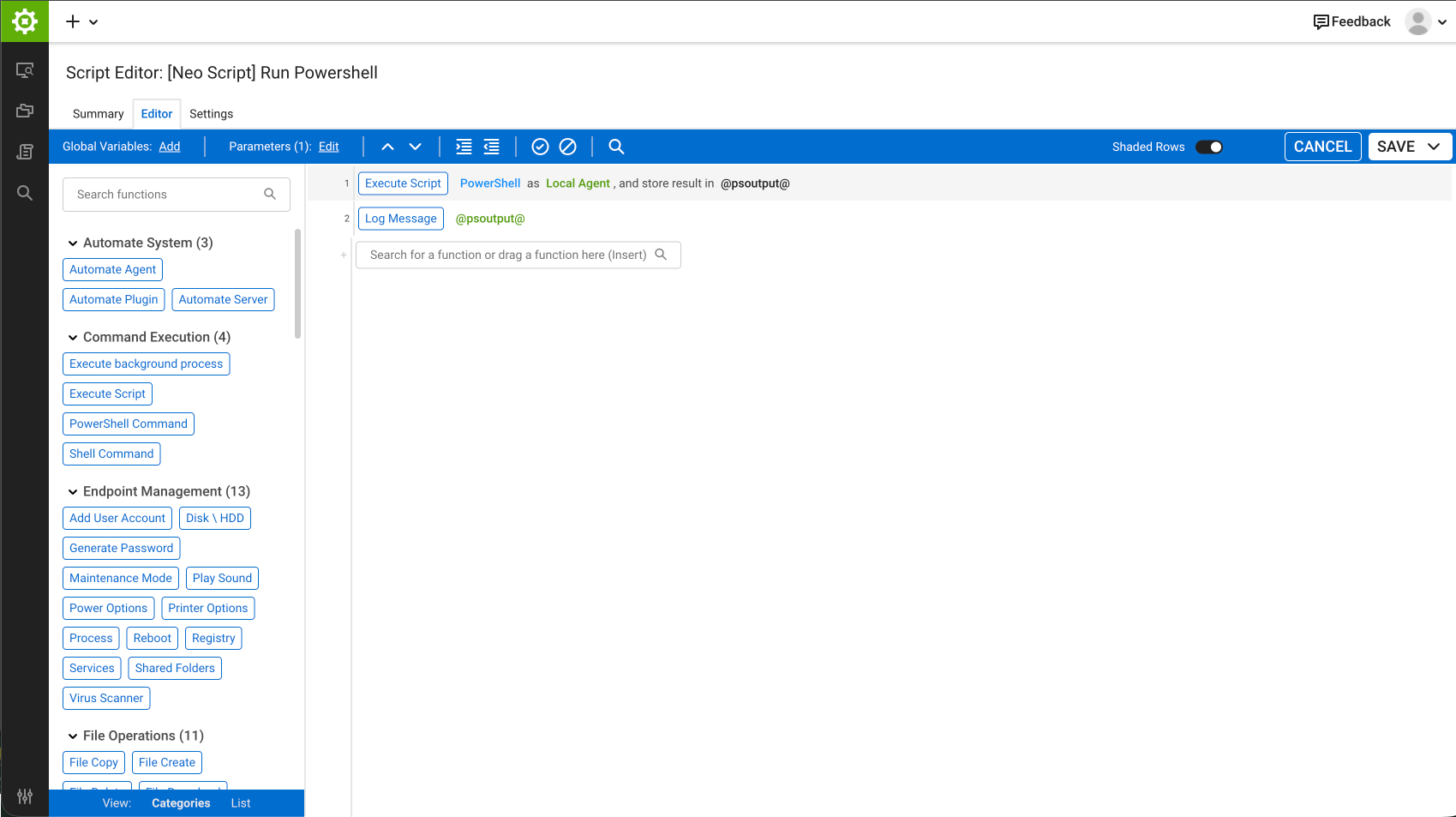1456x817 pixels.
Task: Select the Play Sound function
Action: click(x=222, y=579)
